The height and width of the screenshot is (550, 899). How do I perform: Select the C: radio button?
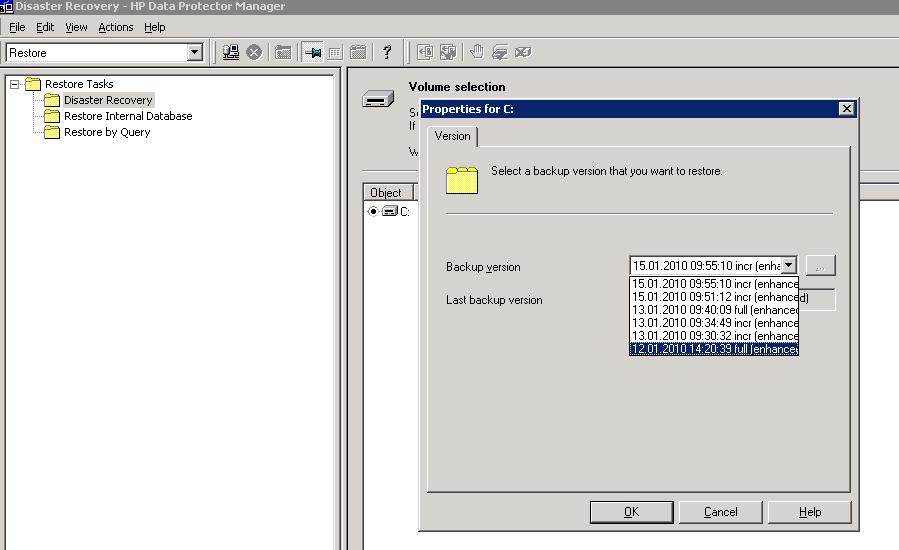pyautogui.click(x=373, y=211)
